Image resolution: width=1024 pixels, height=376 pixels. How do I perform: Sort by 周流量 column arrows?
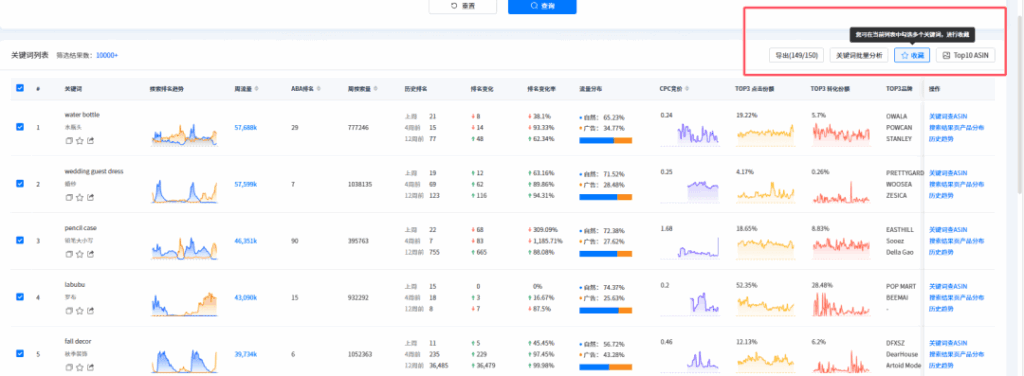point(256,89)
